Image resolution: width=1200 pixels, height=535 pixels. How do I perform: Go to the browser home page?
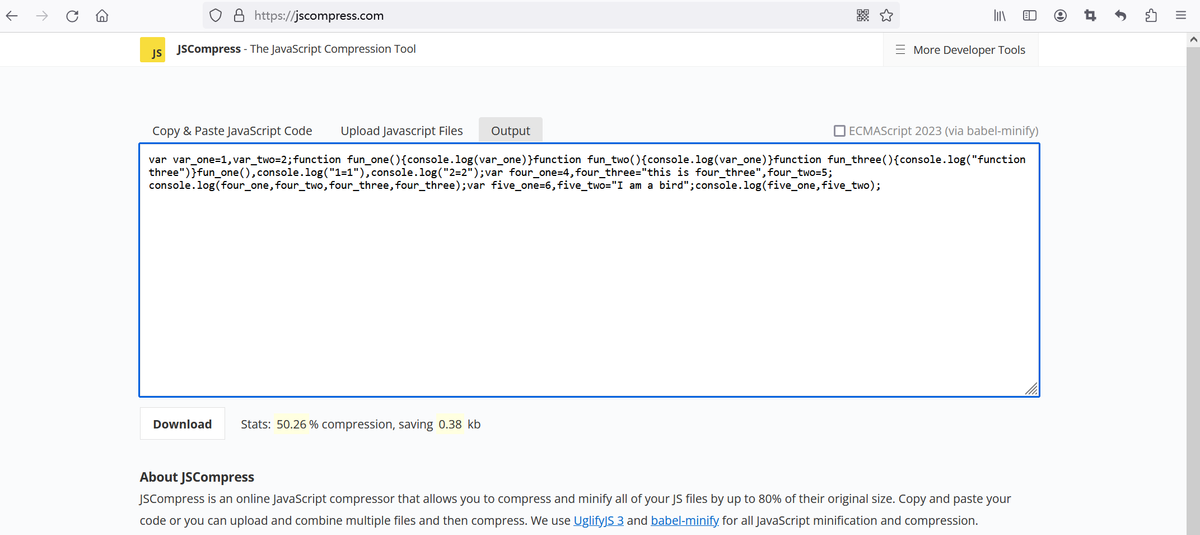point(101,15)
